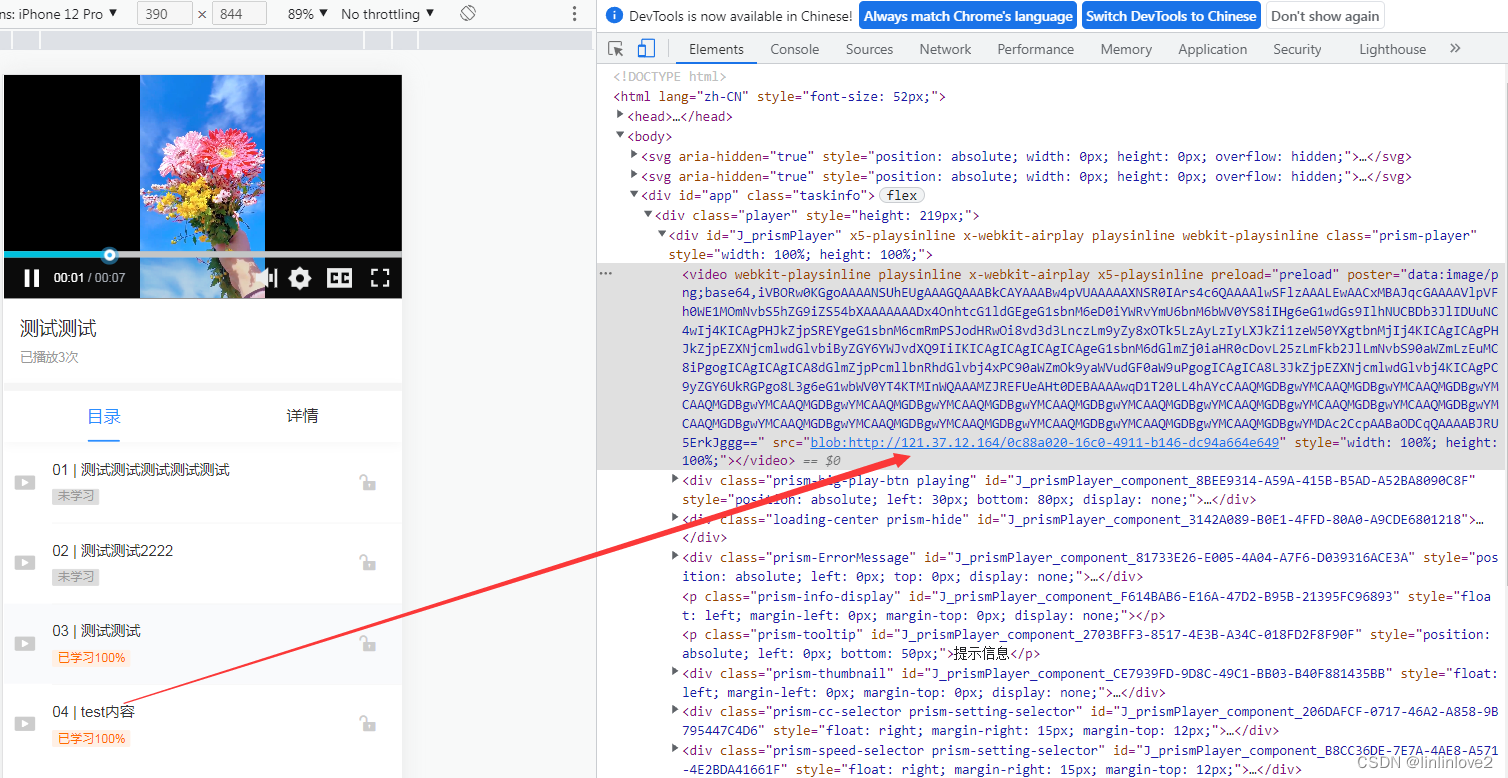Open video player settings gear
This screenshot has width=1508, height=778.
tap(300, 278)
